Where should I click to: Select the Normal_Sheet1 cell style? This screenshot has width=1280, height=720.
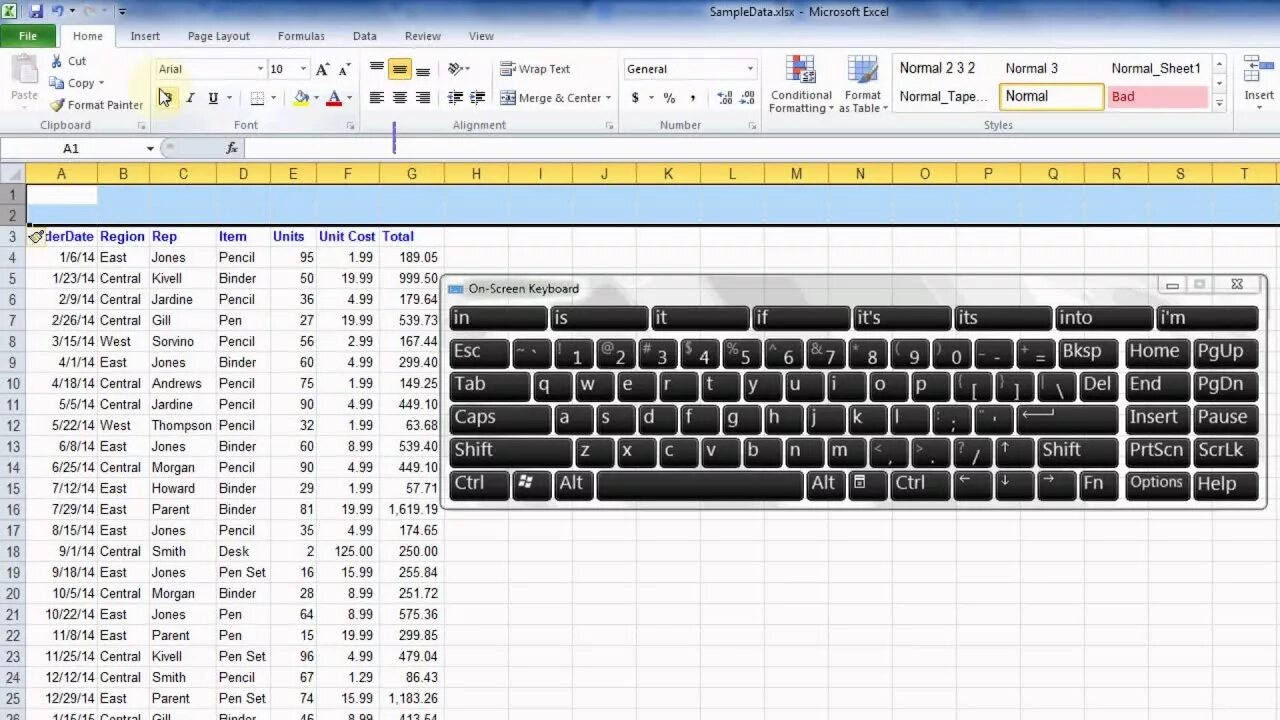coord(1158,69)
